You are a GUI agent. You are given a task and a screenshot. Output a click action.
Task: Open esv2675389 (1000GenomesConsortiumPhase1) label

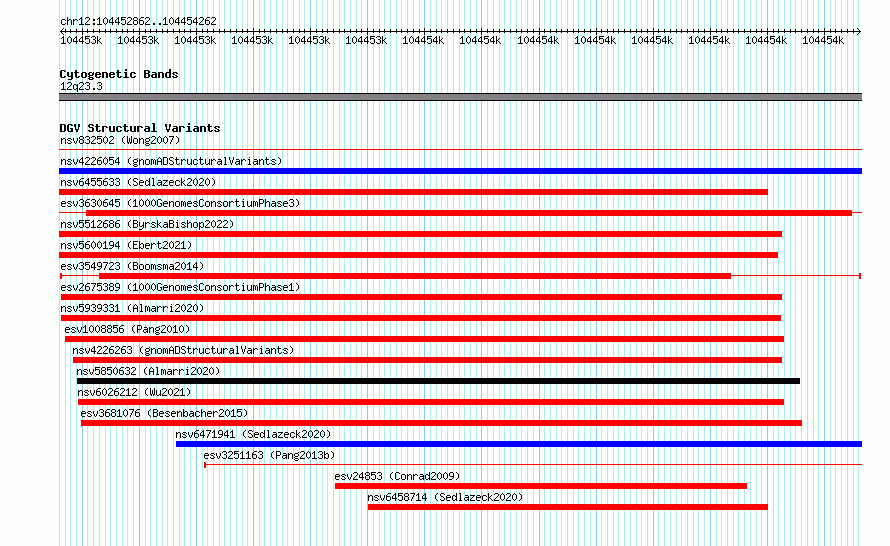pyautogui.click(x=180, y=287)
